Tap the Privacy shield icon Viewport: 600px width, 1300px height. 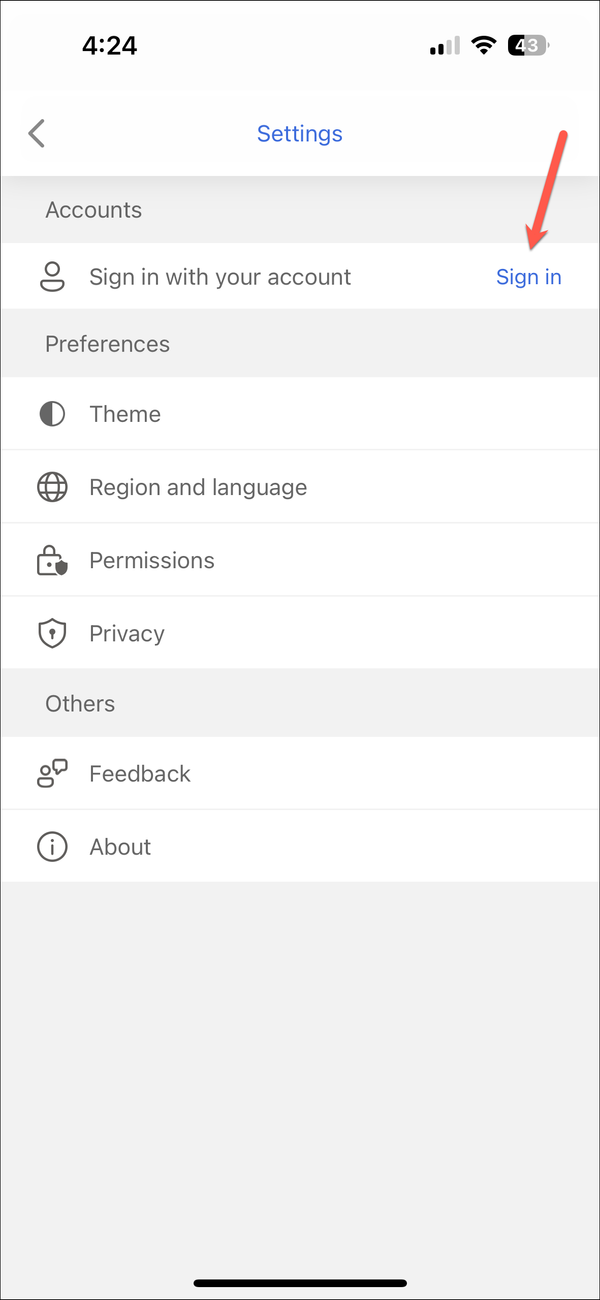(52, 633)
